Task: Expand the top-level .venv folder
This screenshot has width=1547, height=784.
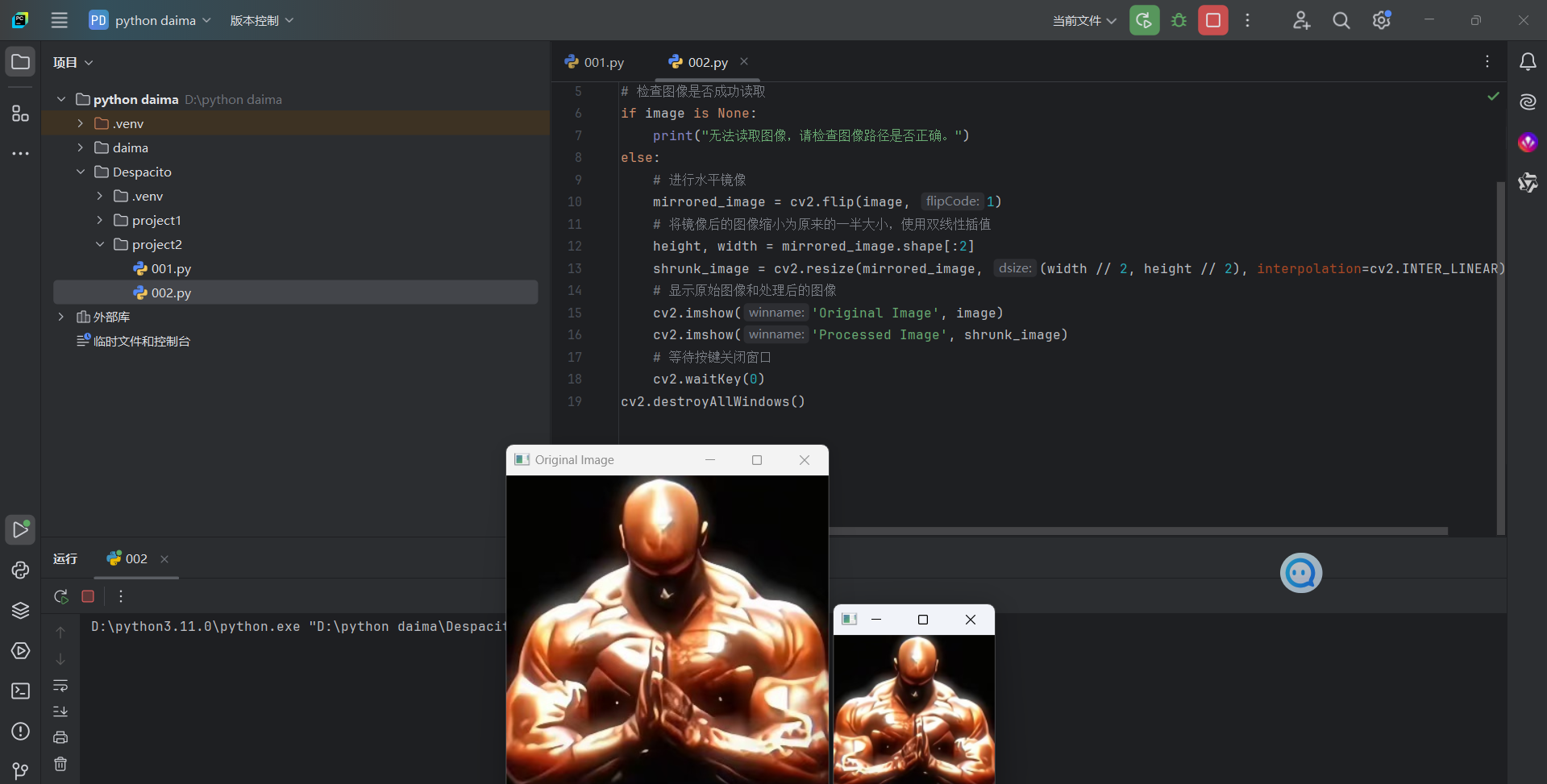Action: click(x=81, y=123)
